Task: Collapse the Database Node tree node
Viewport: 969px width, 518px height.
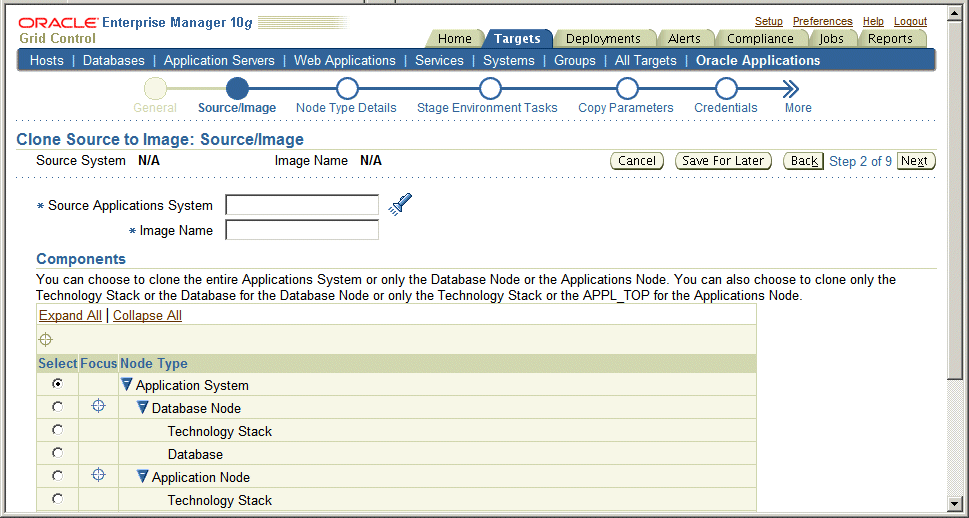Action: pos(143,407)
